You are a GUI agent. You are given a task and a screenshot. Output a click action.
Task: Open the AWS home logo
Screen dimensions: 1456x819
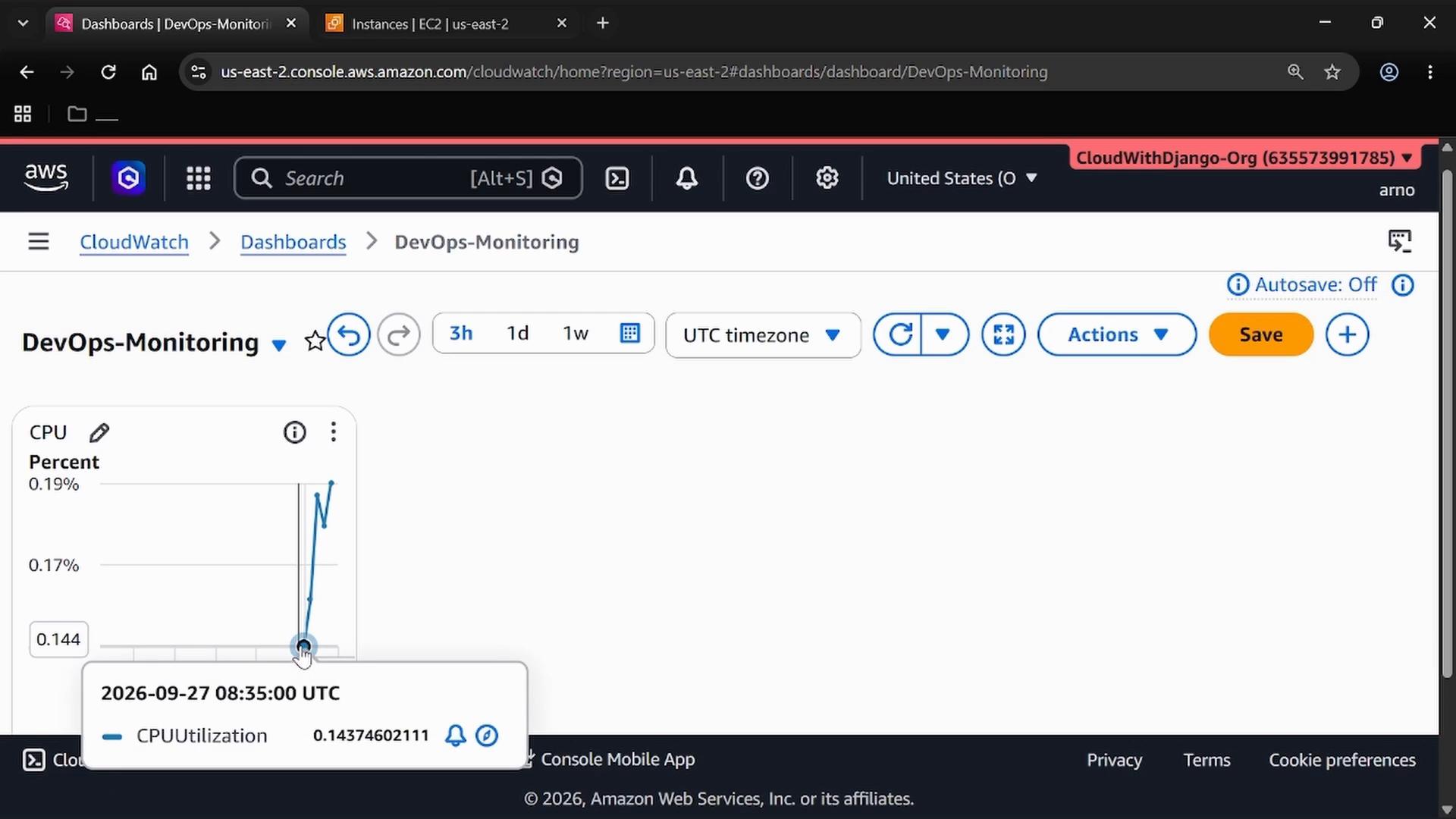click(x=46, y=178)
